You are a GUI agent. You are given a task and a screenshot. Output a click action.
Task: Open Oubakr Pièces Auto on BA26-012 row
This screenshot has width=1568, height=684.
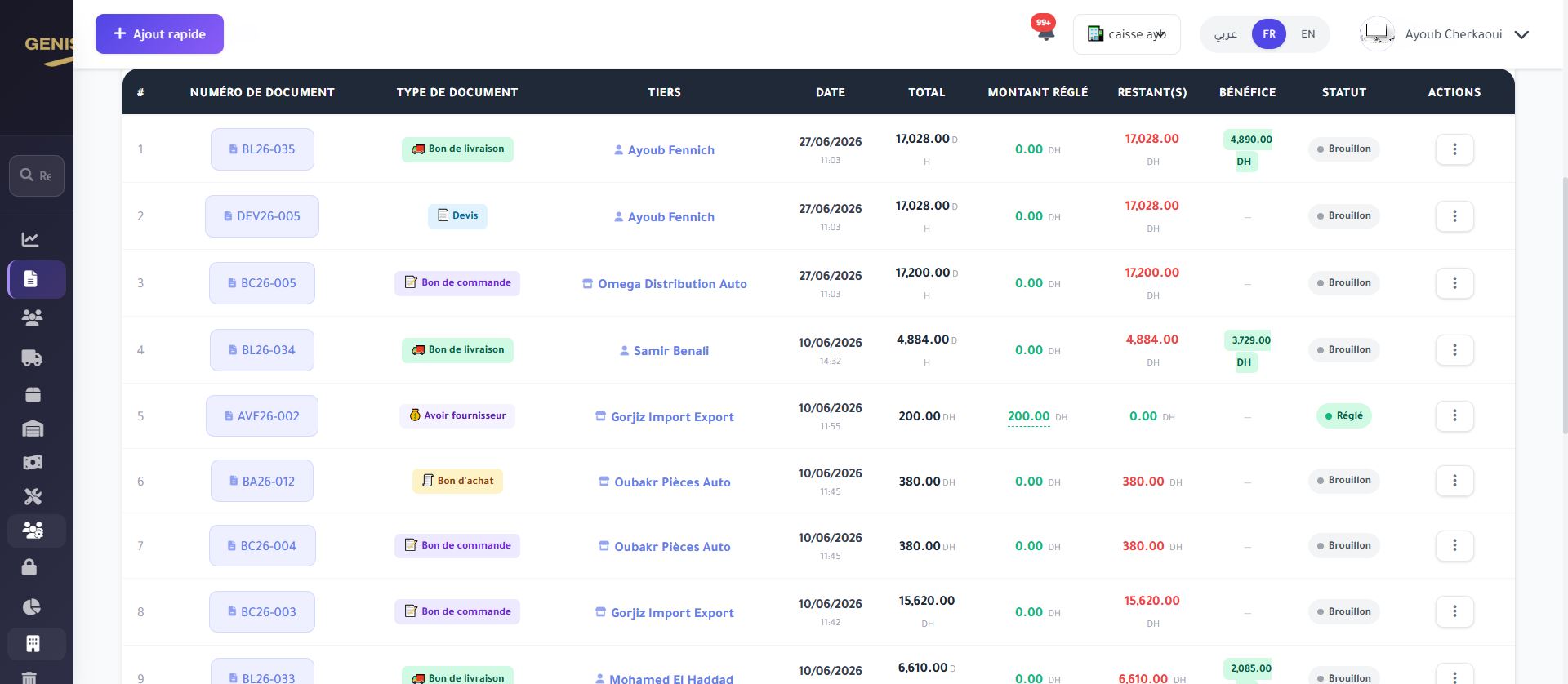point(664,482)
